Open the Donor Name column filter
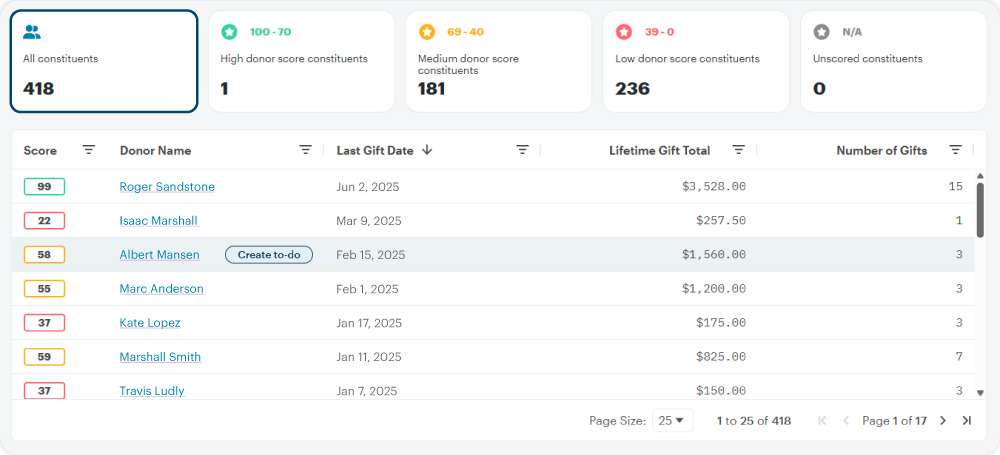Screen dimensions: 1000x455 pos(306,150)
